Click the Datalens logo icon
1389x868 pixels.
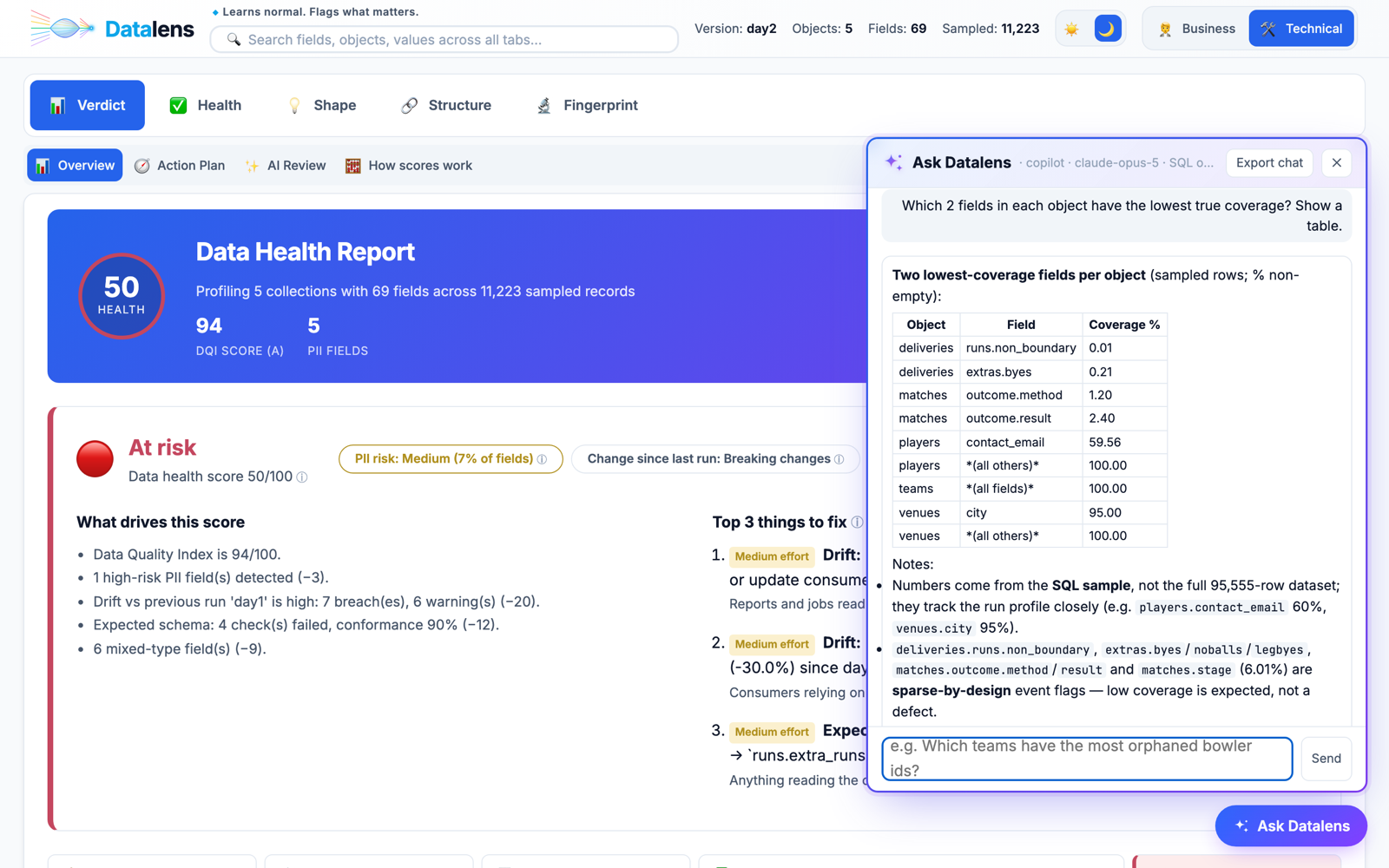[x=61, y=29]
